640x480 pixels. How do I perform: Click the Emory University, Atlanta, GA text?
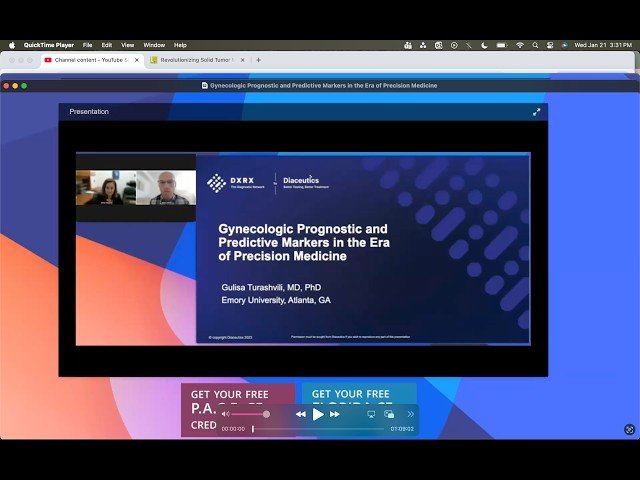point(276,300)
